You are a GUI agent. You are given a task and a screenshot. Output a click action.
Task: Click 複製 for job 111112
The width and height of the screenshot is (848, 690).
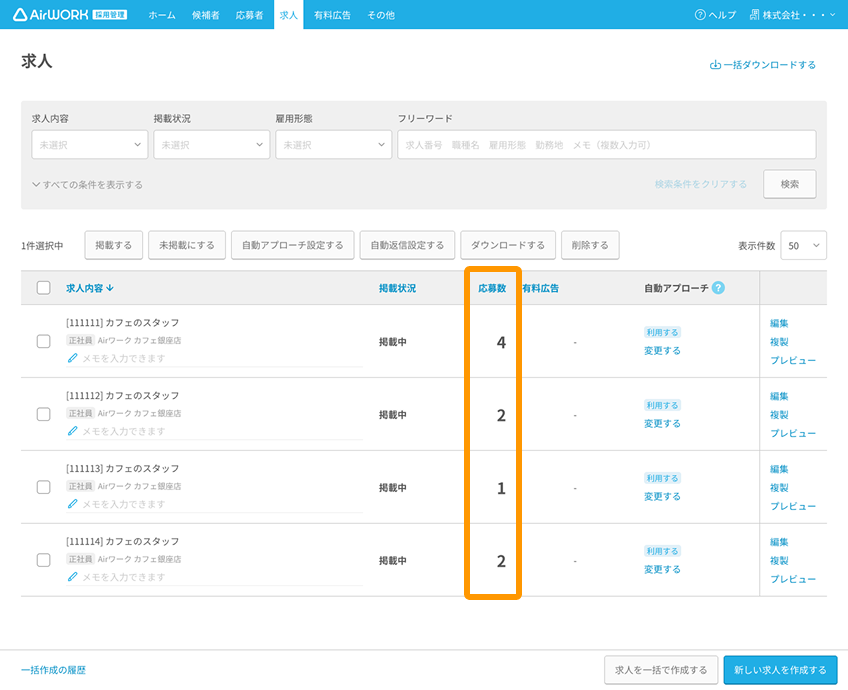pos(779,415)
